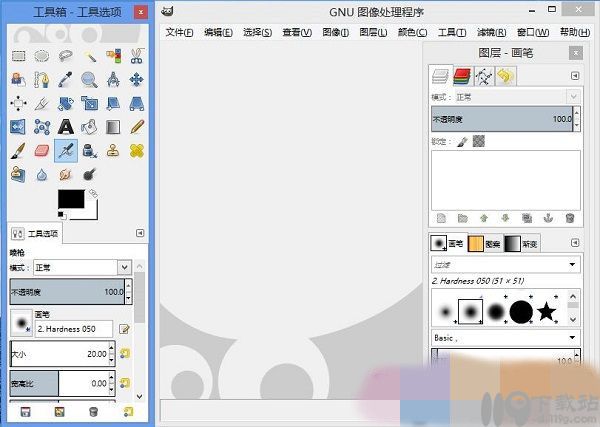The width and height of the screenshot is (600, 427).
Task: Select the Zoom magnifier tool
Action: (x=89, y=80)
